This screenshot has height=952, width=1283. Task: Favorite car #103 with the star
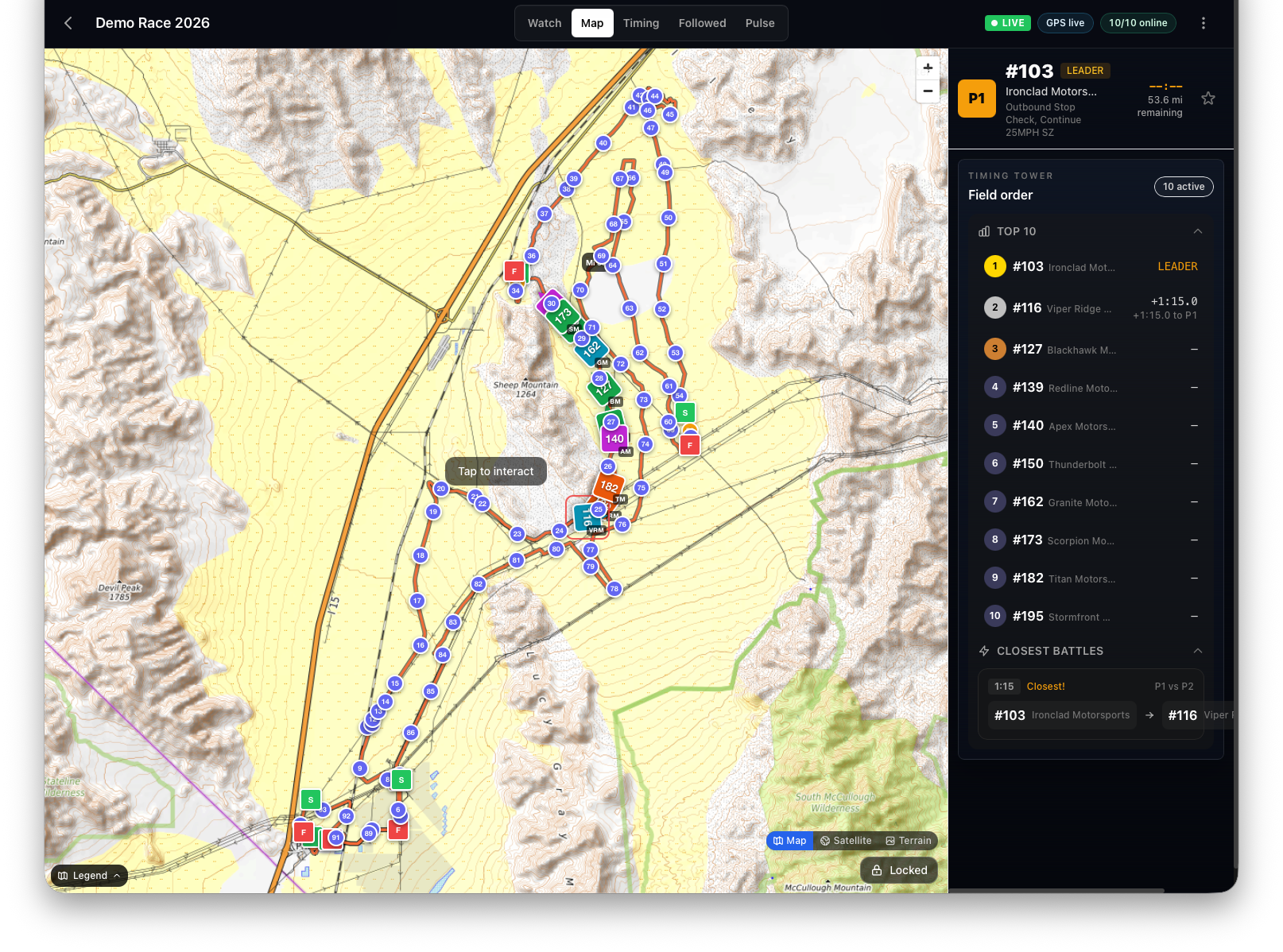pos(1207,99)
